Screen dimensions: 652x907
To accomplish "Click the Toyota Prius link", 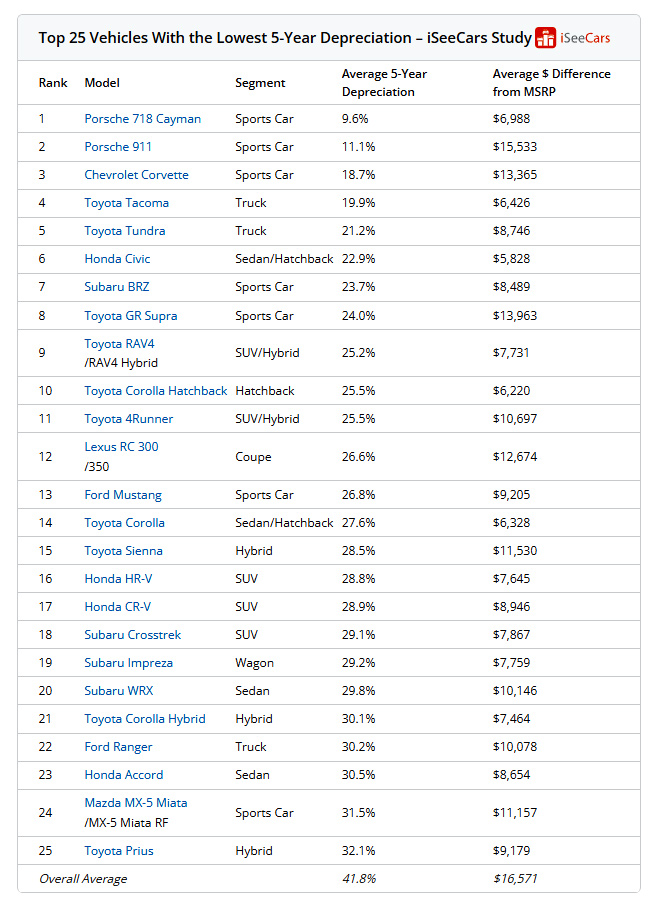I will point(118,851).
